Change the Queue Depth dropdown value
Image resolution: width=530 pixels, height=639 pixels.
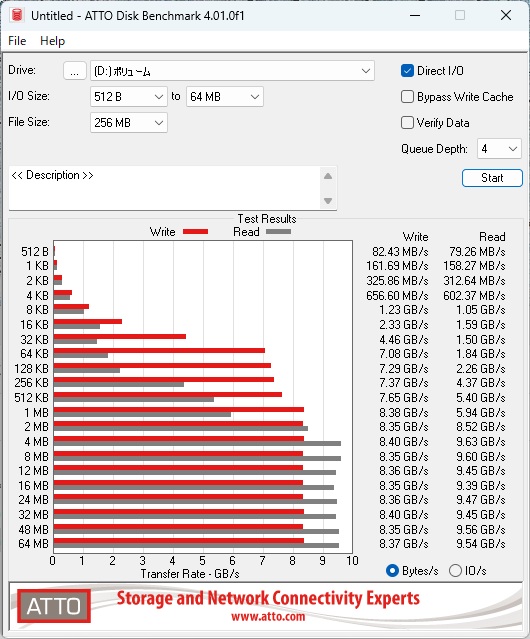[499, 149]
